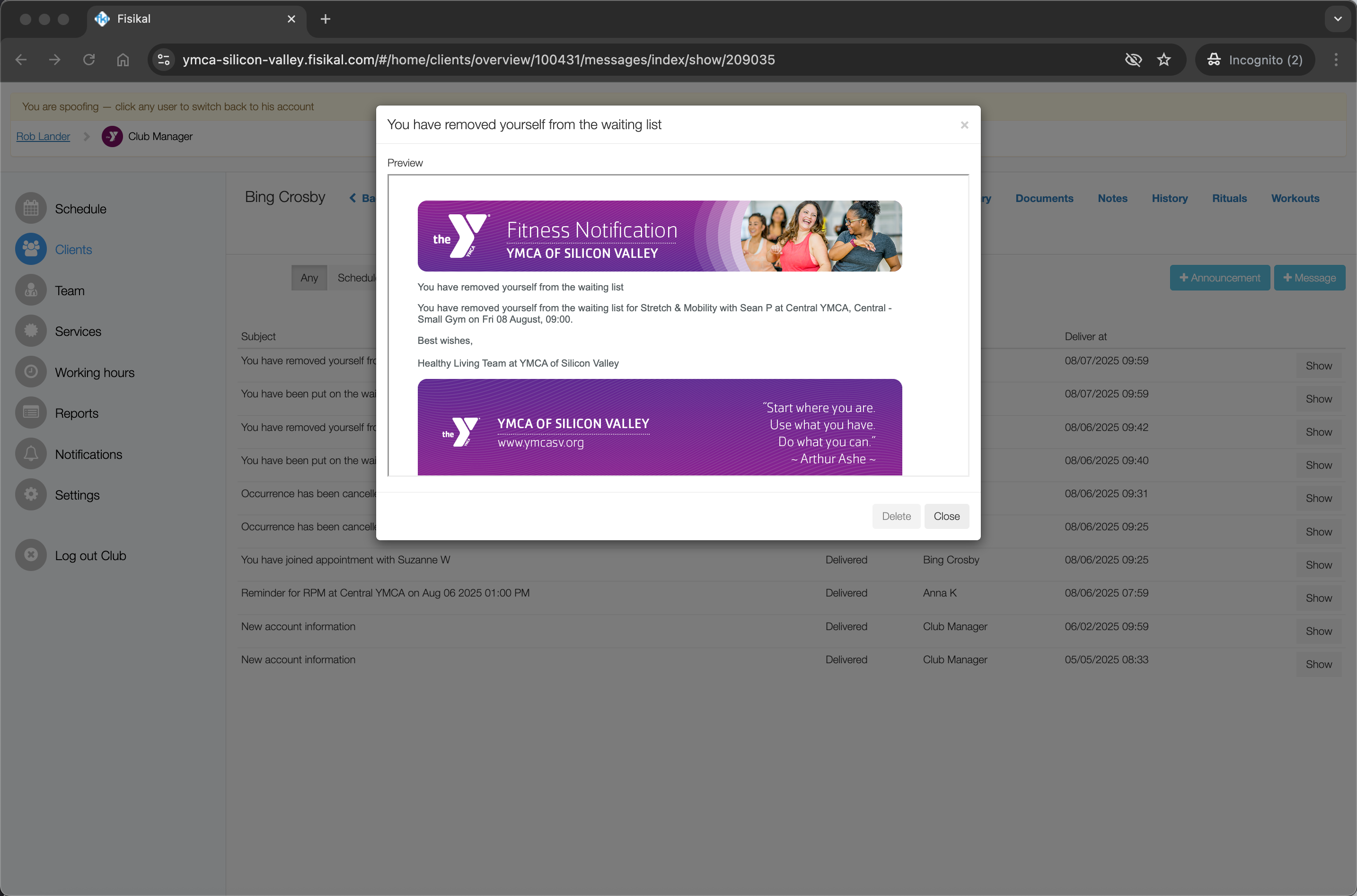Click Show for 05/05/2025 08:33 account info
1357x896 pixels.
coord(1318,664)
